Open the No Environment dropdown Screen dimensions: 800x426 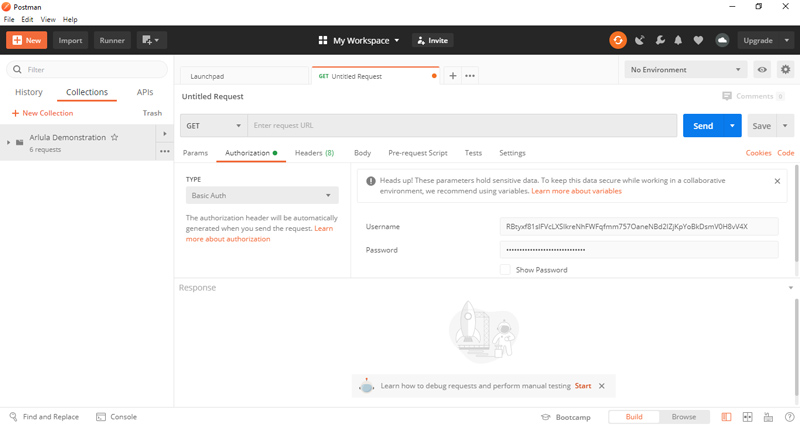point(686,69)
